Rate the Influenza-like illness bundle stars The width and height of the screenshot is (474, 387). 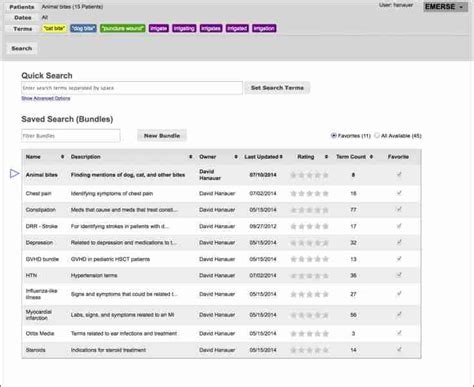pos(309,294)
